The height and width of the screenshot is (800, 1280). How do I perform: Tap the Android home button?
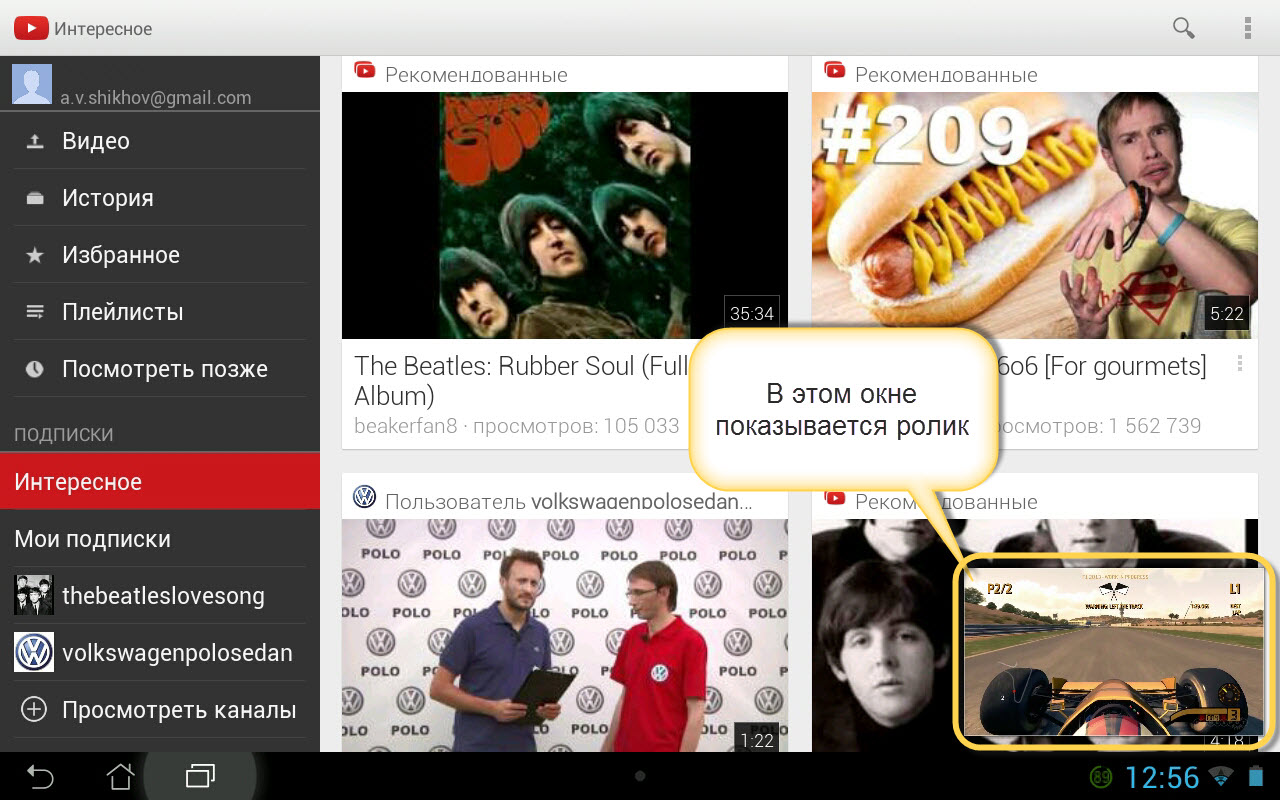click(x=120, y=776)
